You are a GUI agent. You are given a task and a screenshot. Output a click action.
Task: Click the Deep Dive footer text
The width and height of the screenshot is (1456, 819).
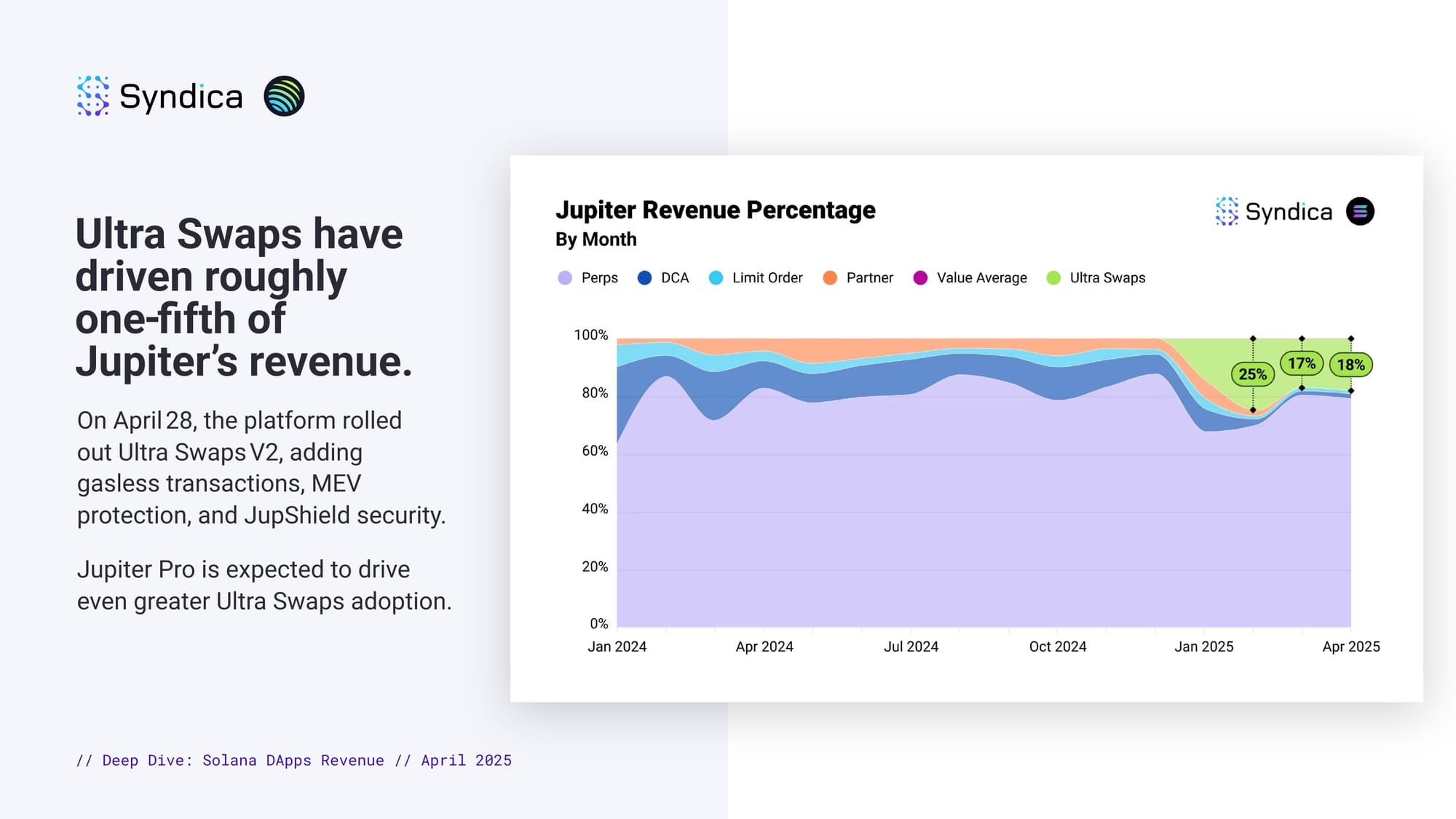coord(293,761)
